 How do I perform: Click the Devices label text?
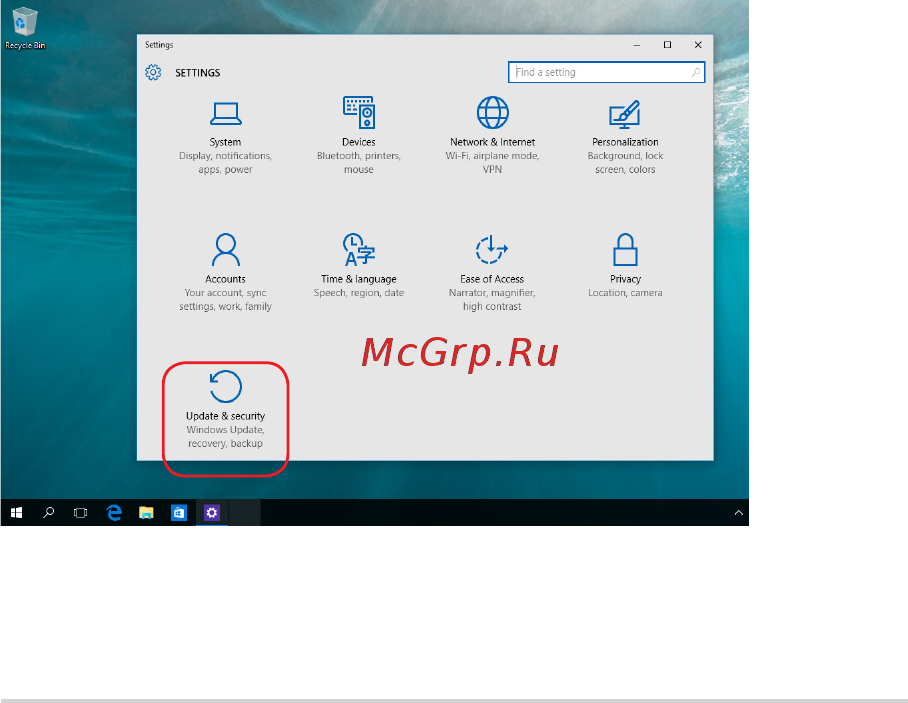click(x=358, y=142)
